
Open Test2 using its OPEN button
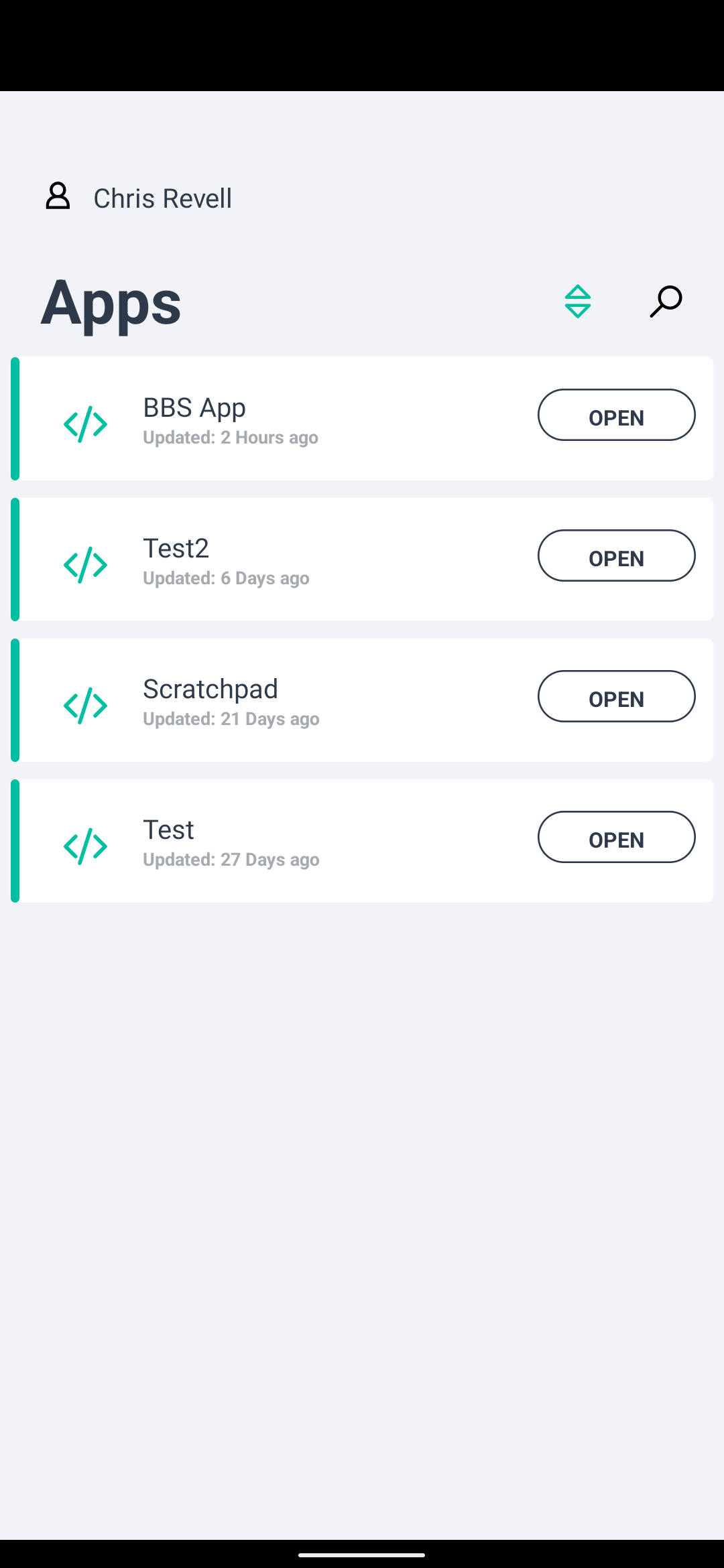click(x=617, y=556)
